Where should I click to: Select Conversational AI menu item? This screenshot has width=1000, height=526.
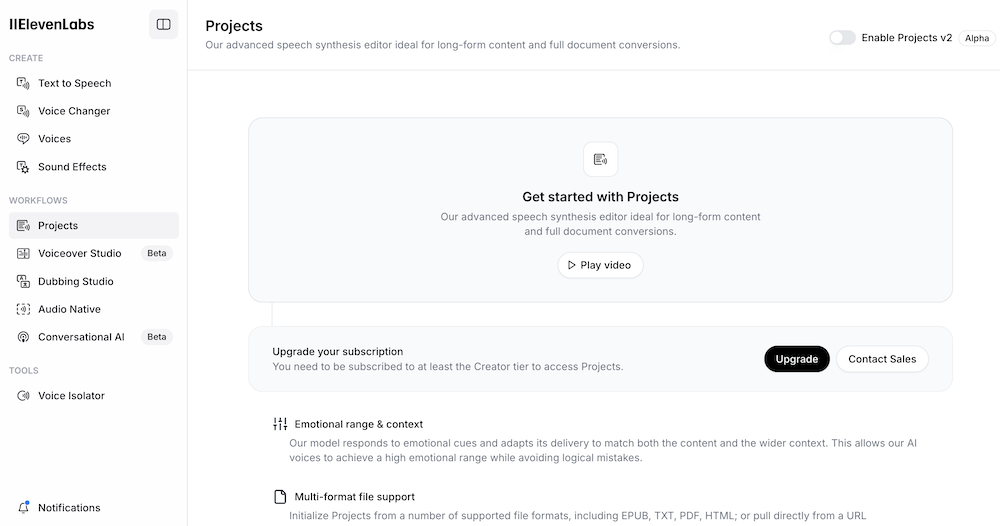81,337
